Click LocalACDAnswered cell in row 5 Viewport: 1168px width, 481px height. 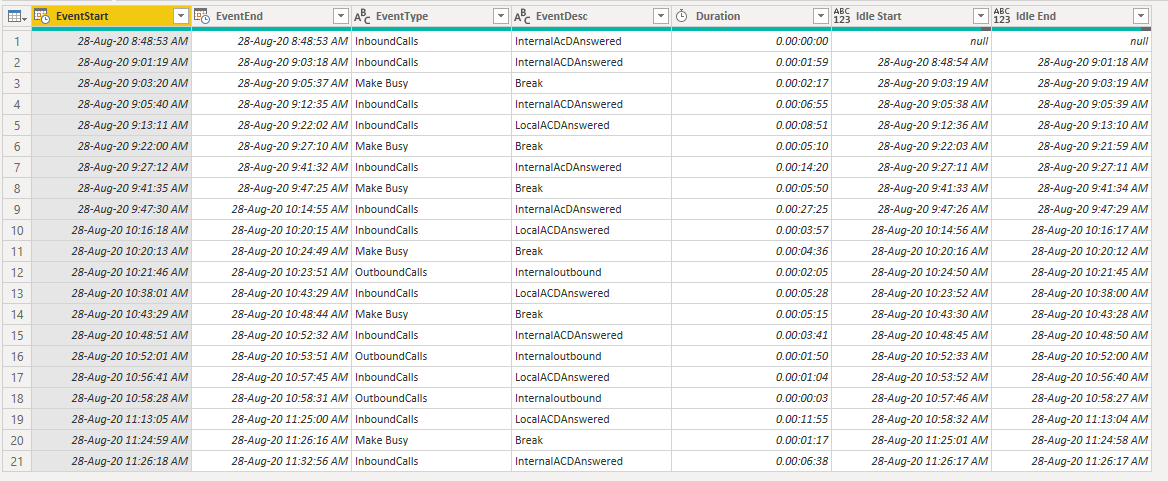pos(591,125)
